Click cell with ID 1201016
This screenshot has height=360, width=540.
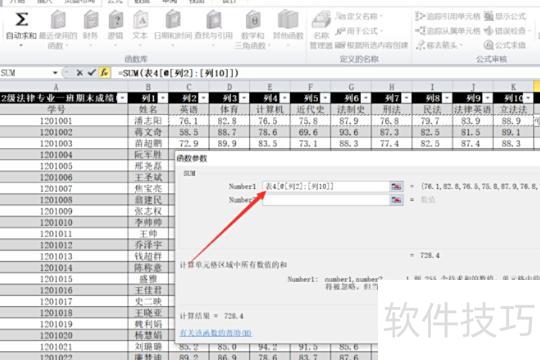[x=56, y=290]
